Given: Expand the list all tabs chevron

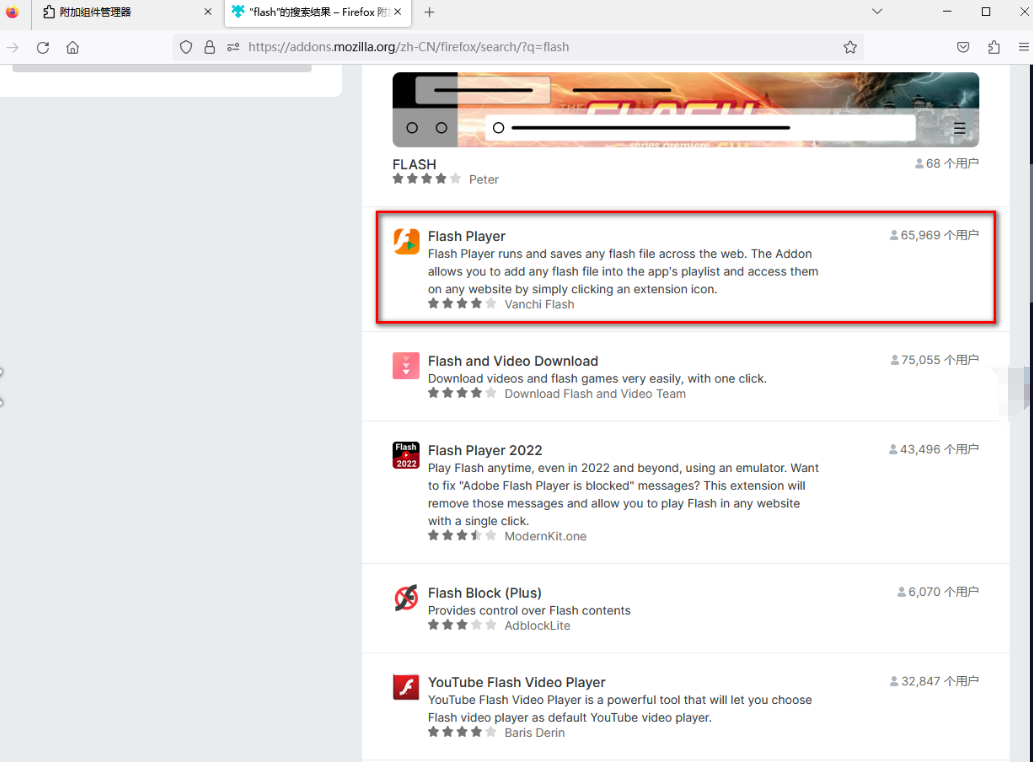Looking at the screenshot, I should [x=877, y=11].
